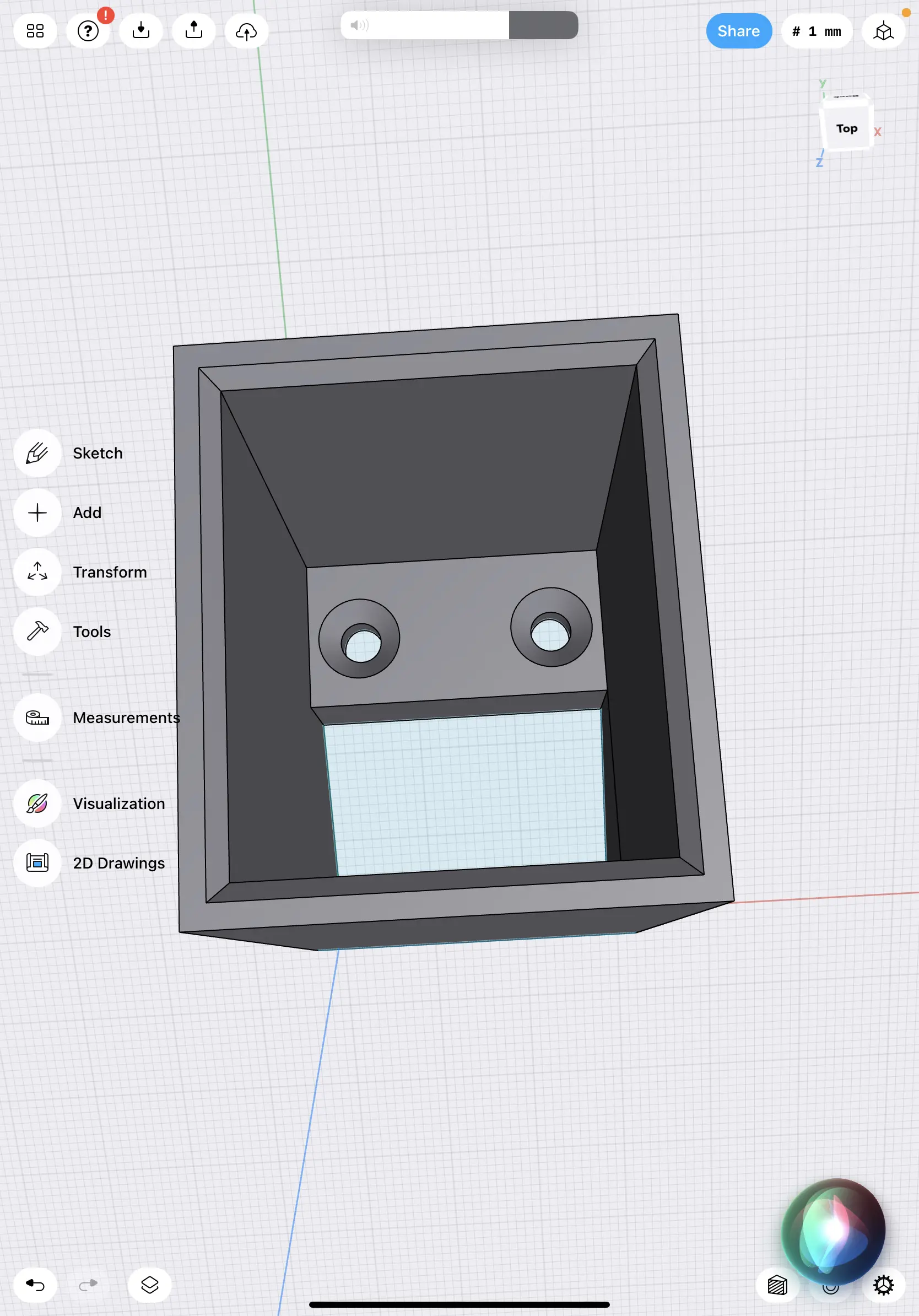Tap the export icon
919x1316 pixels.
coord(193,31)
